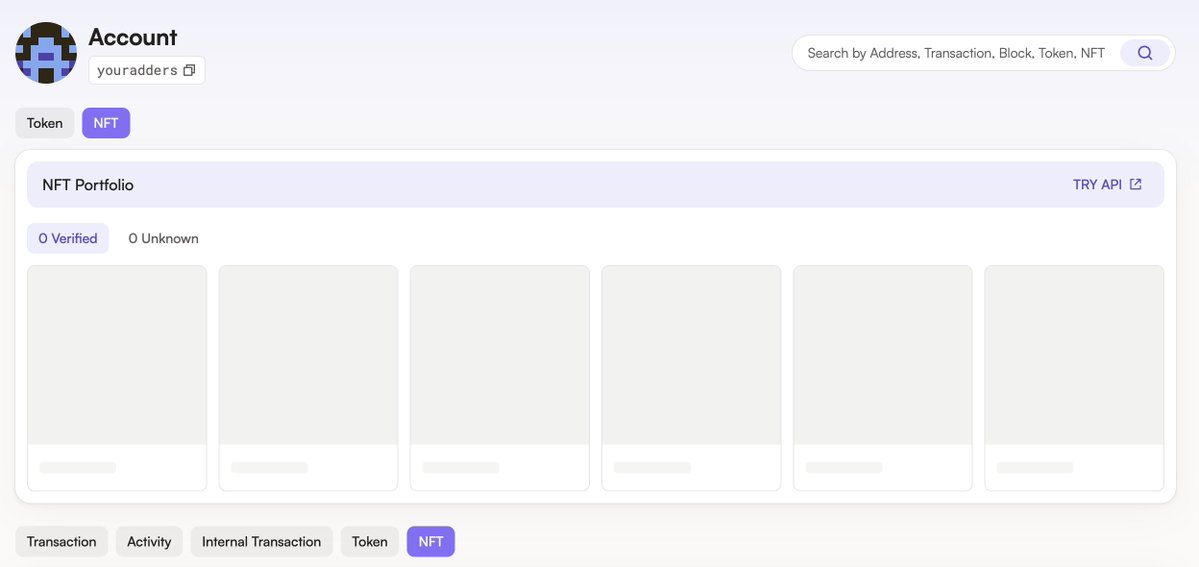Viewport: 1199px width, 567px height.
Task: Click the magnifier search button
Action: tap(1145, 53)
